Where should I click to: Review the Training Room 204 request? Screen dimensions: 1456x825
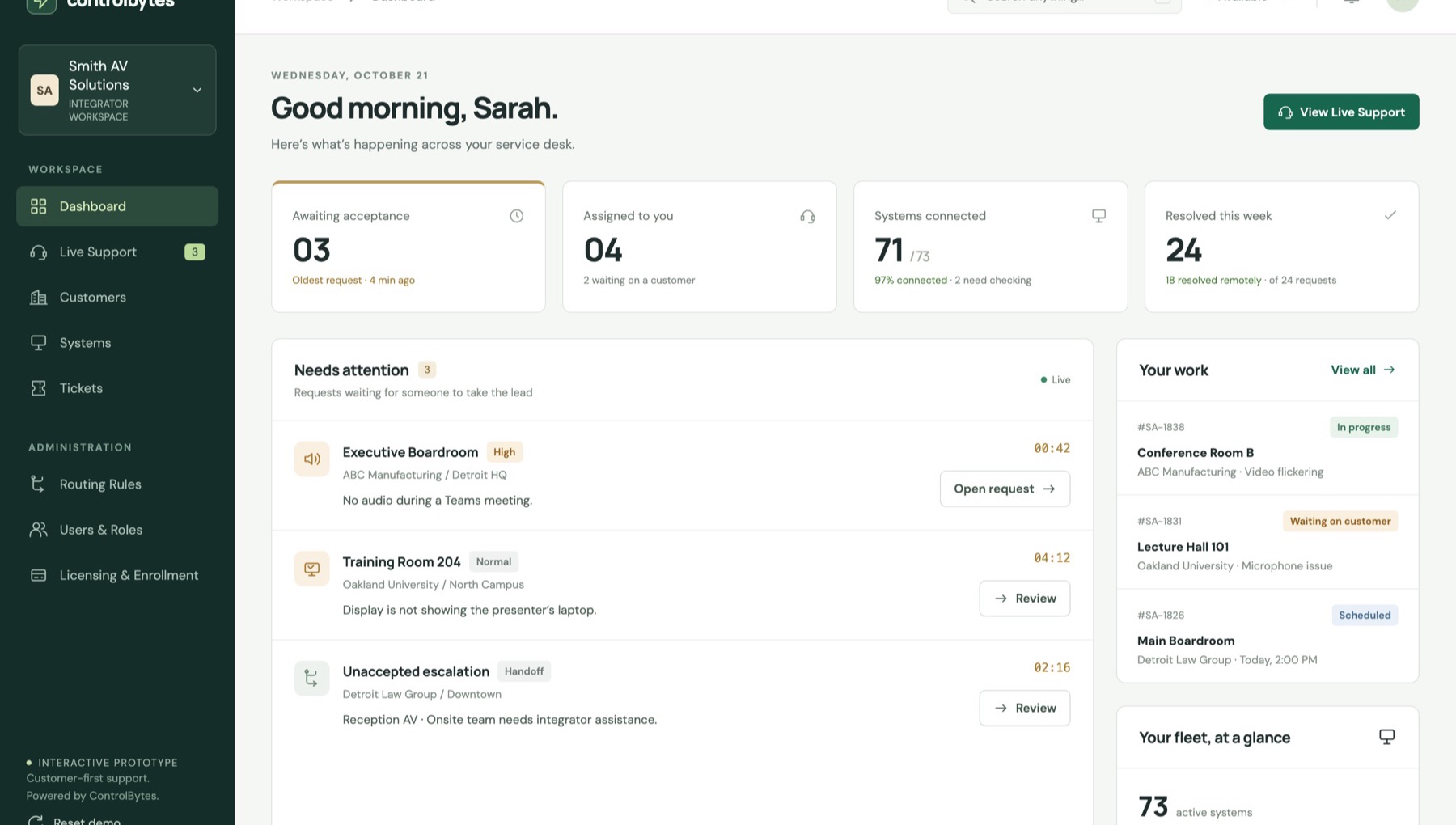coord(1024,599)
